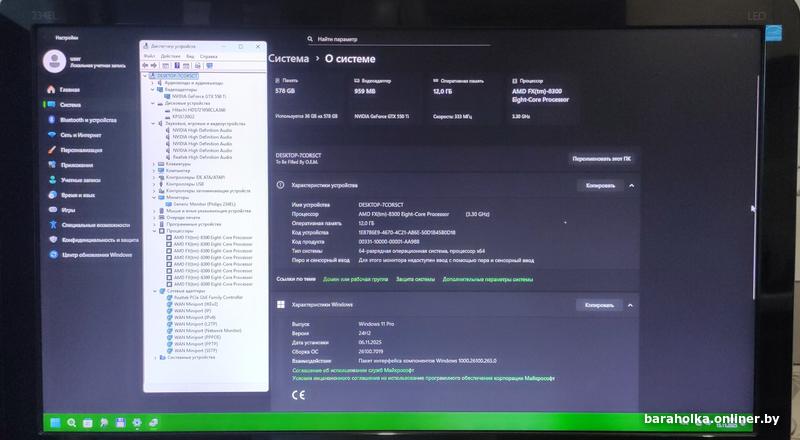This screenshot has height=440, width=800.
Task: Open taskbar Search
Action: click(71, 423)
